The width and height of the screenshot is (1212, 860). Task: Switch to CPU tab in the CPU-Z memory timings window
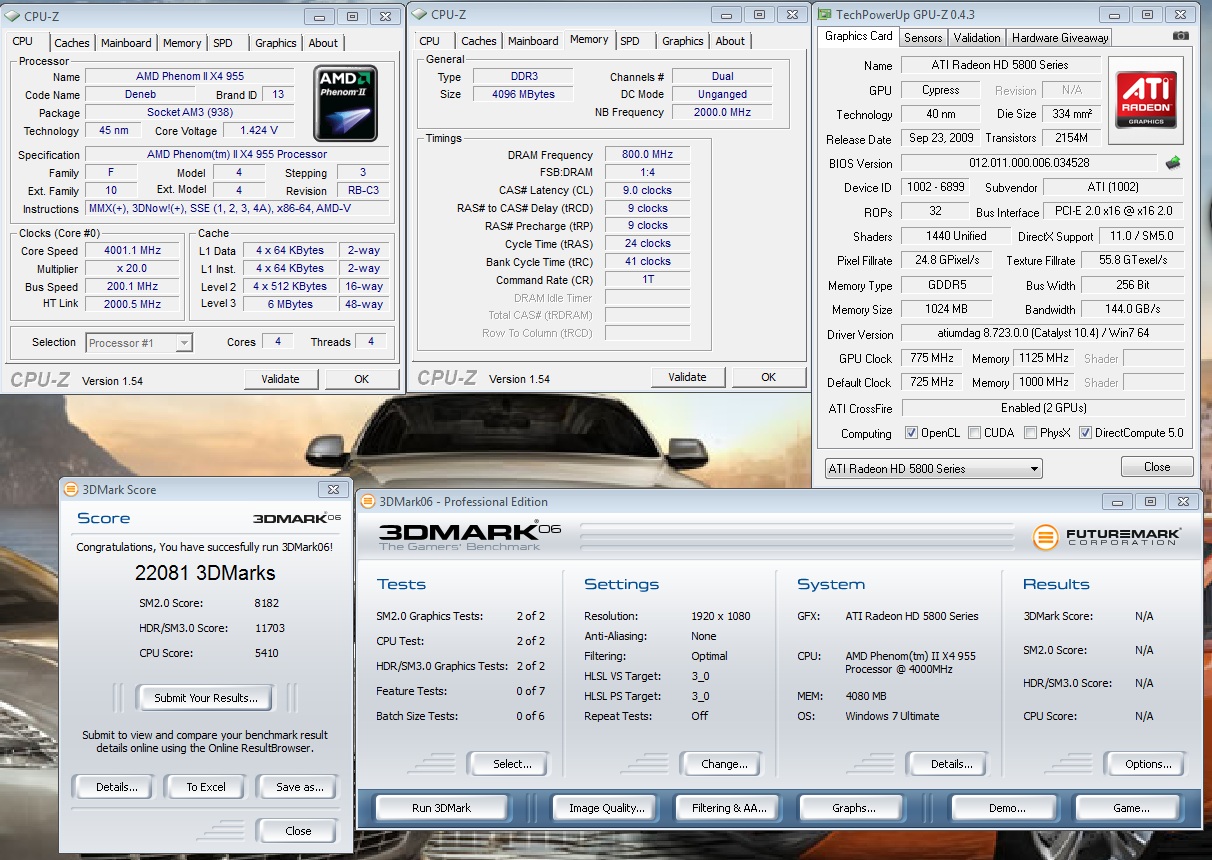430,41
